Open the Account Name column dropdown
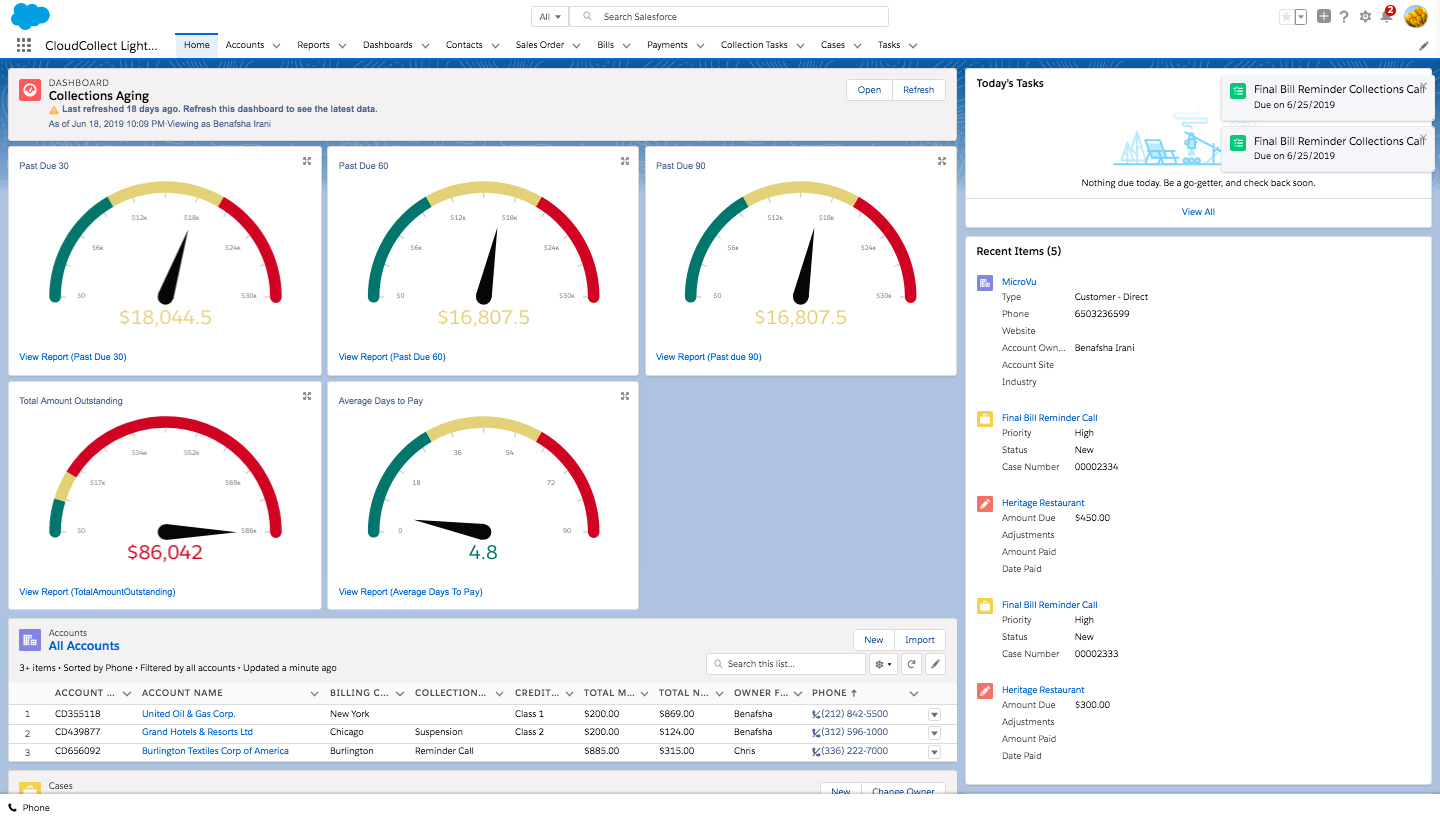Viewport: 1440px width, 821px height. pyautogui.click(x=316, y=693)
